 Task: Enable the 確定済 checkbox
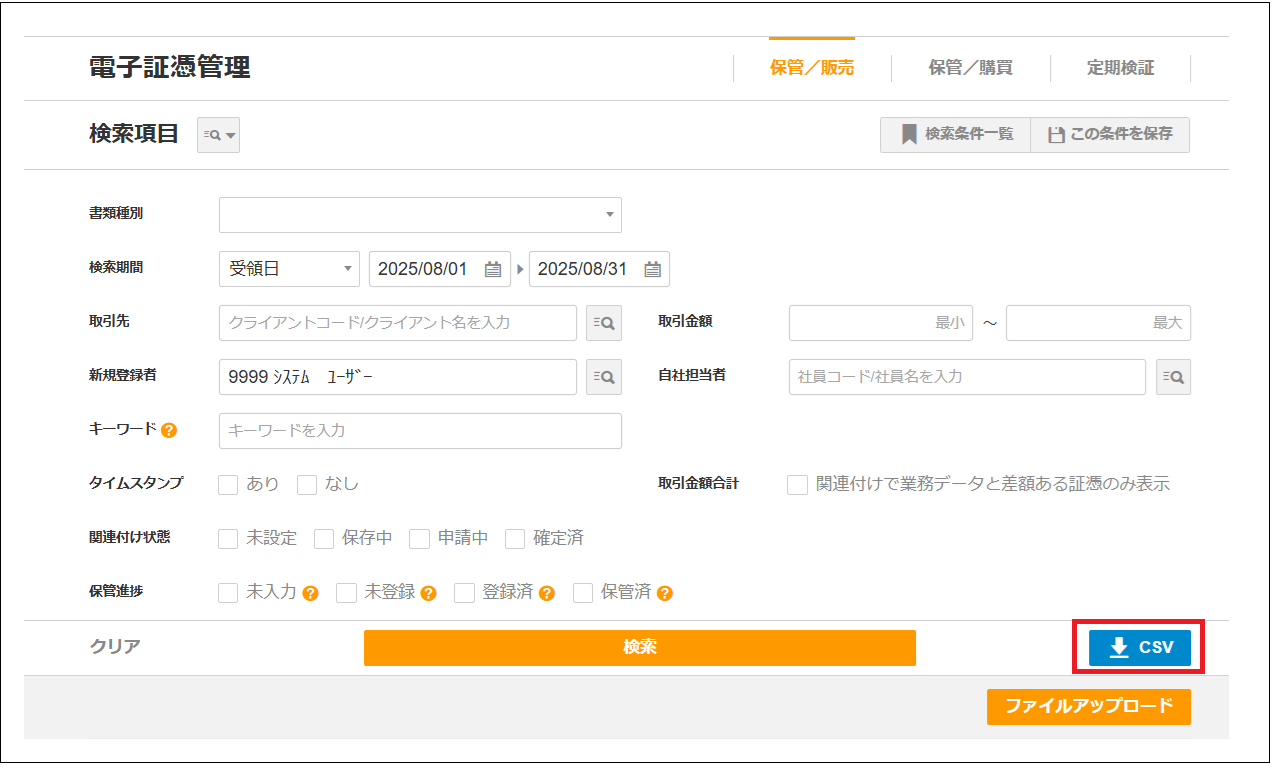pos(515,539)
